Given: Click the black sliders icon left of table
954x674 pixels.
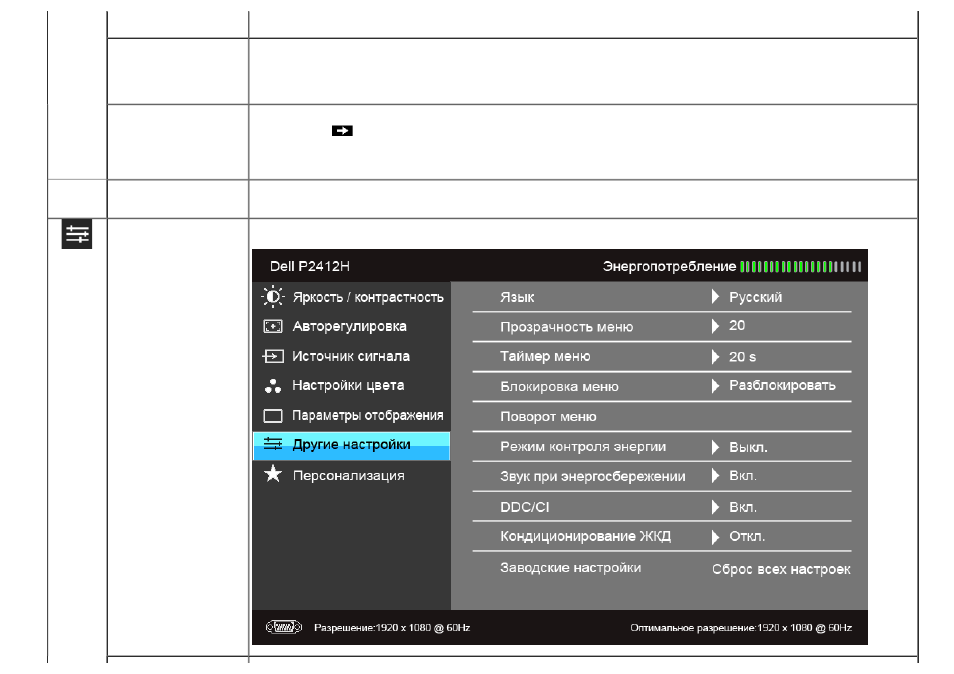Looking at the screenshot, I should tap(77, 234).
